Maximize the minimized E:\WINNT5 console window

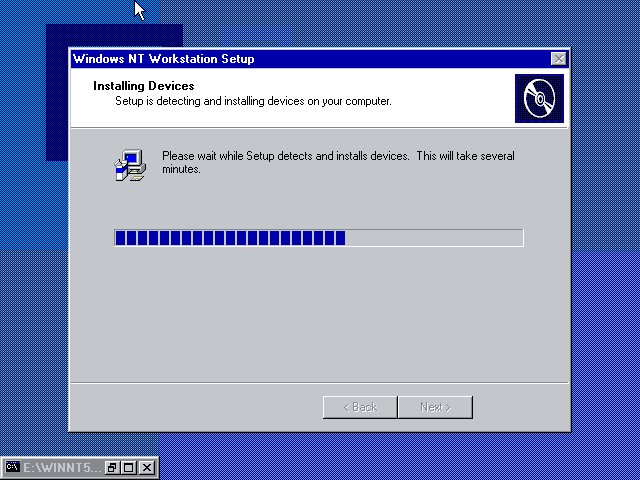pos(129,467)
